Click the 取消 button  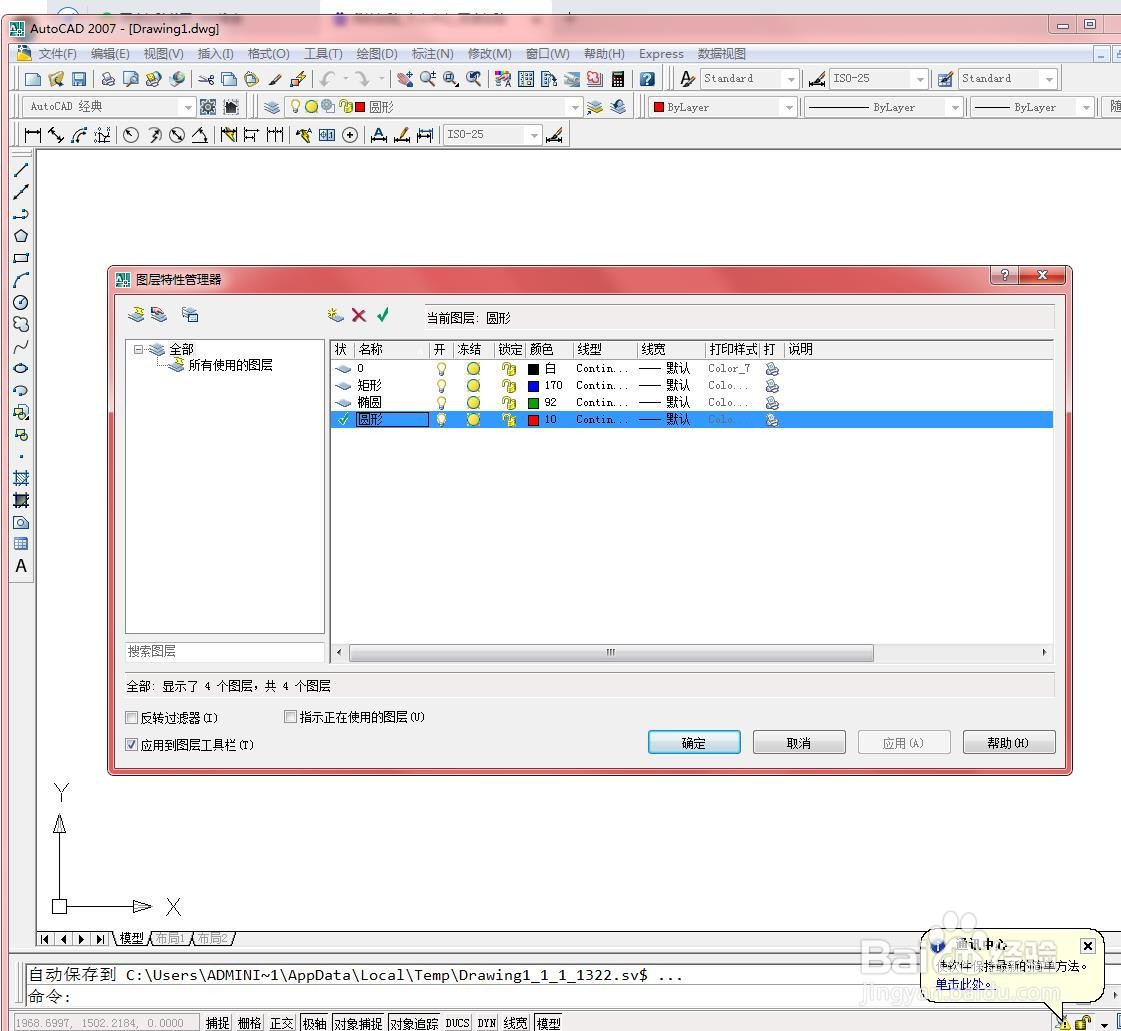[799, 743]
